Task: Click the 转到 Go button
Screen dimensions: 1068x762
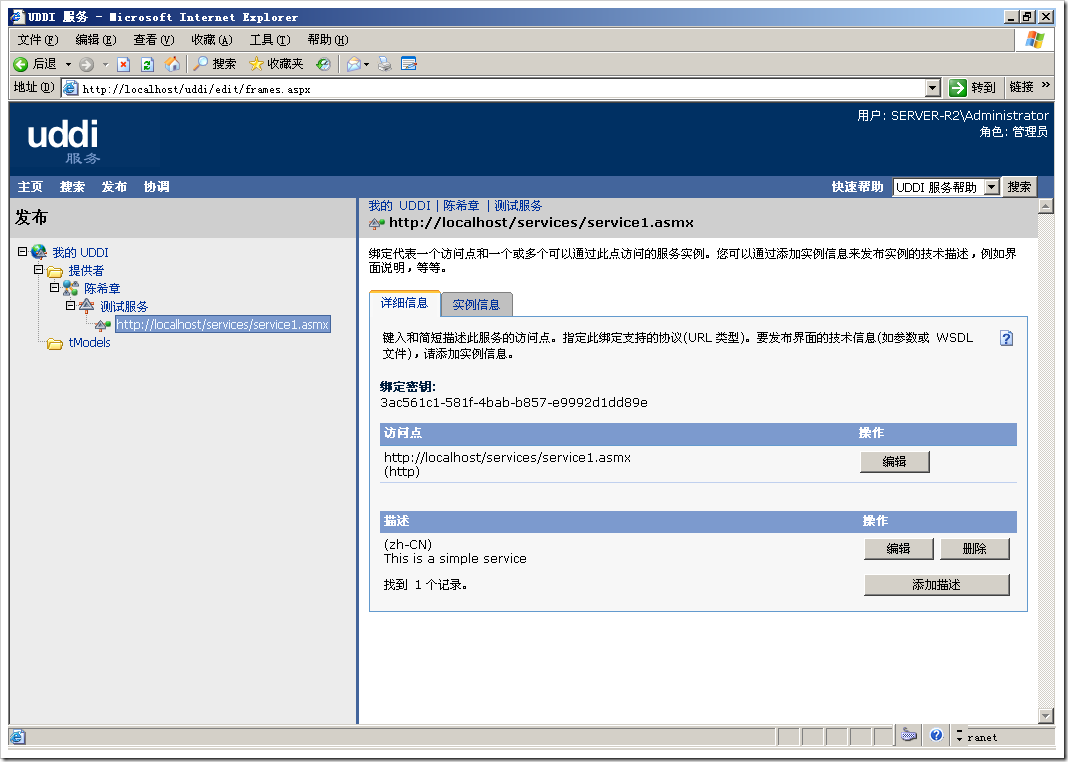Action: coord(973,87)
